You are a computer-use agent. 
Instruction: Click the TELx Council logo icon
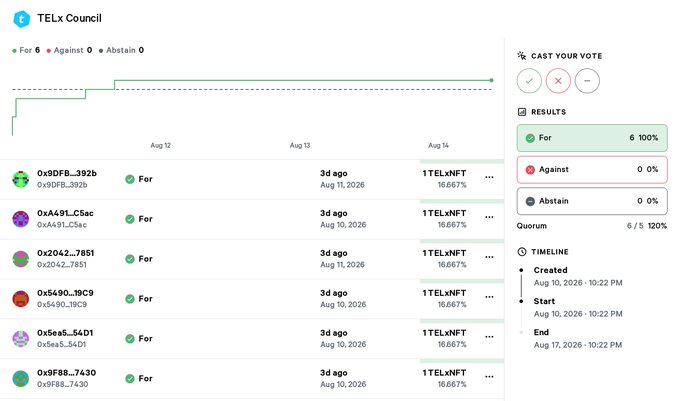[21, 19]
